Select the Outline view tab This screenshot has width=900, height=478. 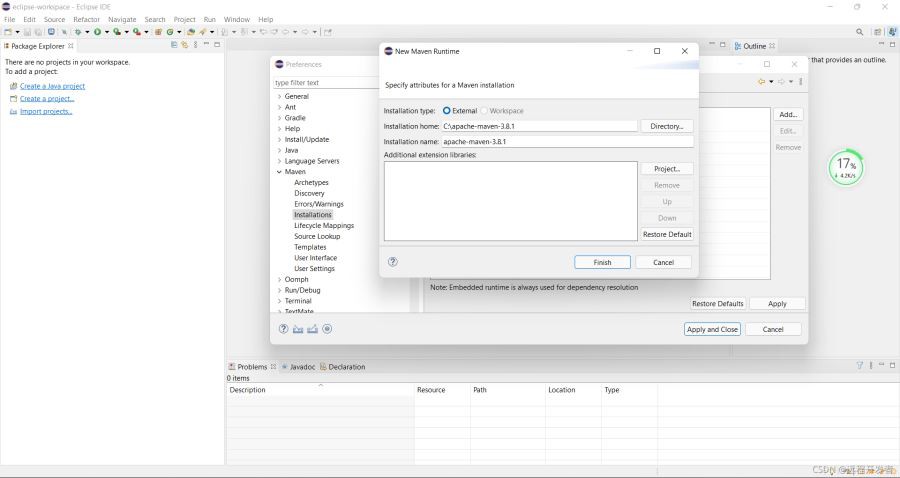click(754, 46)
